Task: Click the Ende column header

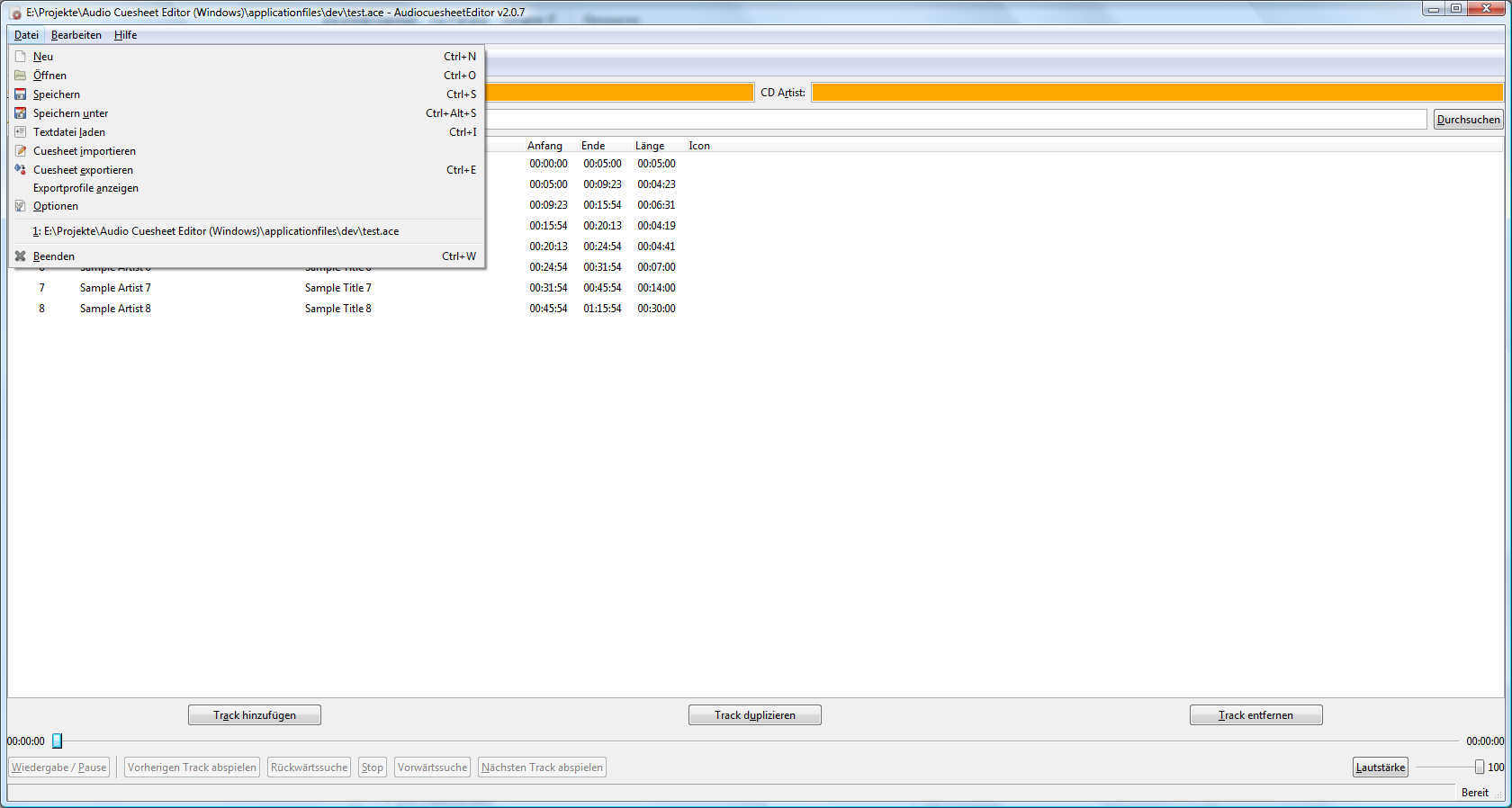Action: coord(593,146)
